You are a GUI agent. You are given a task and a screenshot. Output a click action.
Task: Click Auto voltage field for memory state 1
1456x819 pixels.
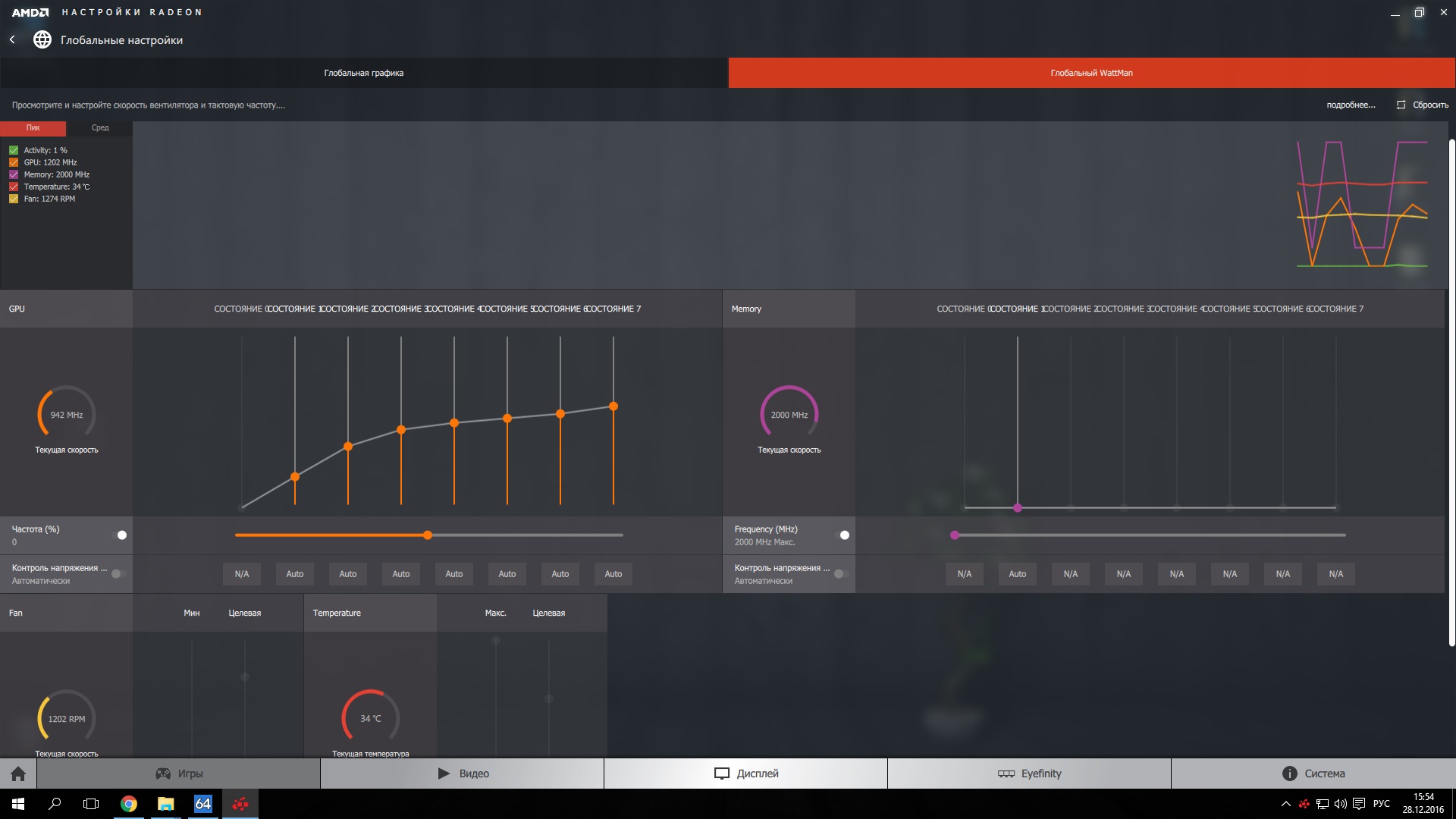(x=1017, y=574)
